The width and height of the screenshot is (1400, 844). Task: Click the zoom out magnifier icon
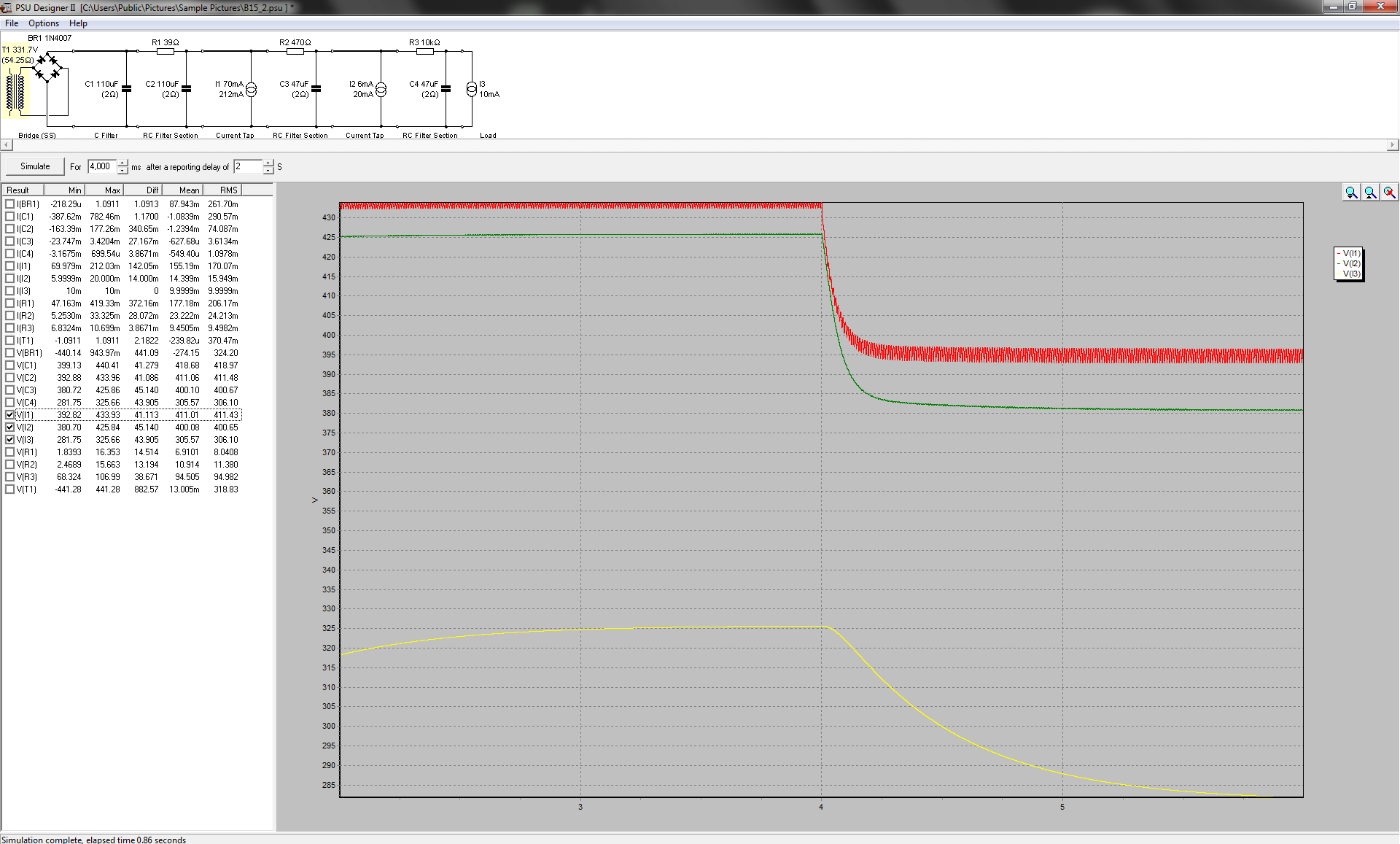1370,192
